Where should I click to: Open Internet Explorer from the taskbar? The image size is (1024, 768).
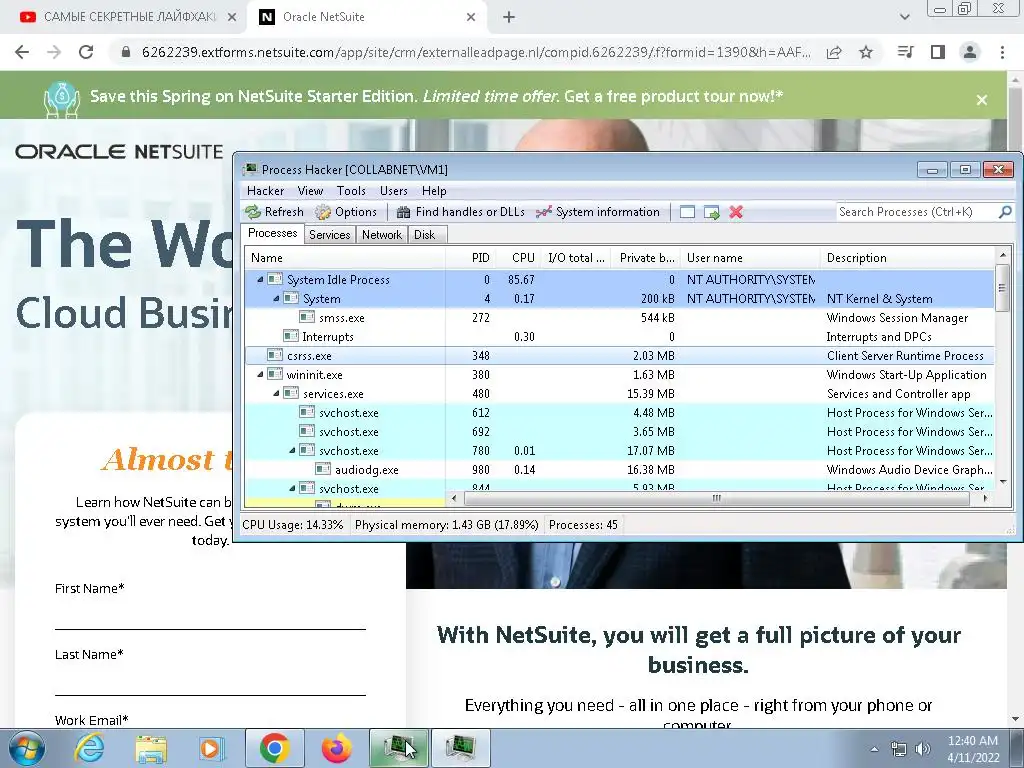(x=89, y=748)
